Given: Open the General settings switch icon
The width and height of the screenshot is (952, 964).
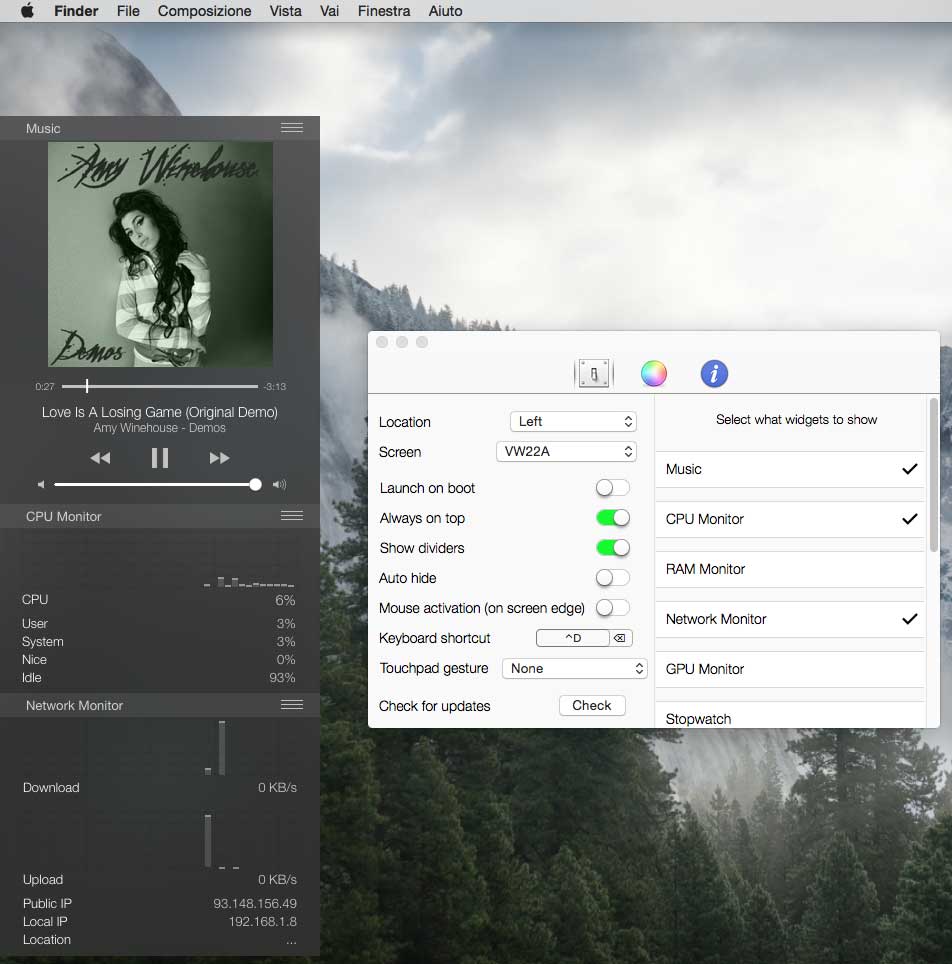Looking at the screenshot, I should tap(593, 374).
